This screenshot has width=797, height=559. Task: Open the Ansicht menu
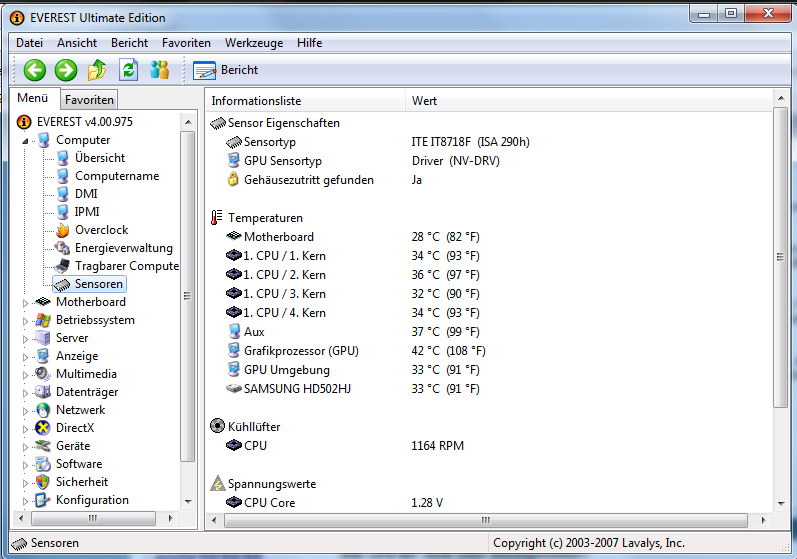(77, 43)
